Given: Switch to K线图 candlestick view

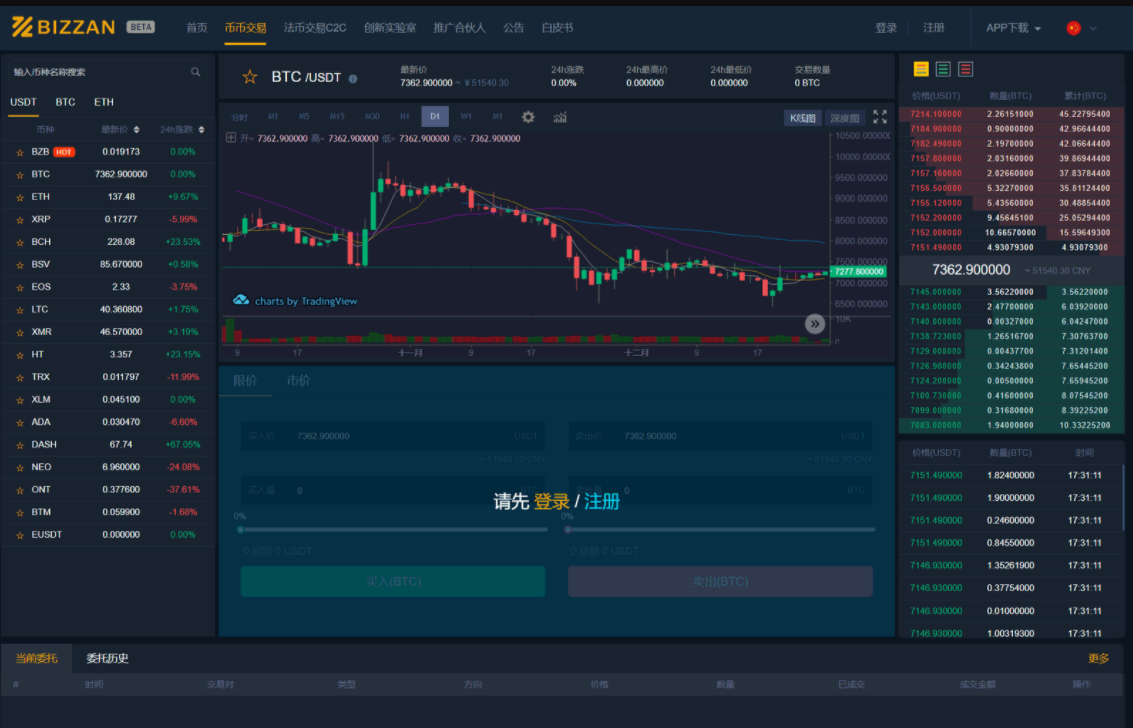Looking at the screenshot, I should point(802,117).
